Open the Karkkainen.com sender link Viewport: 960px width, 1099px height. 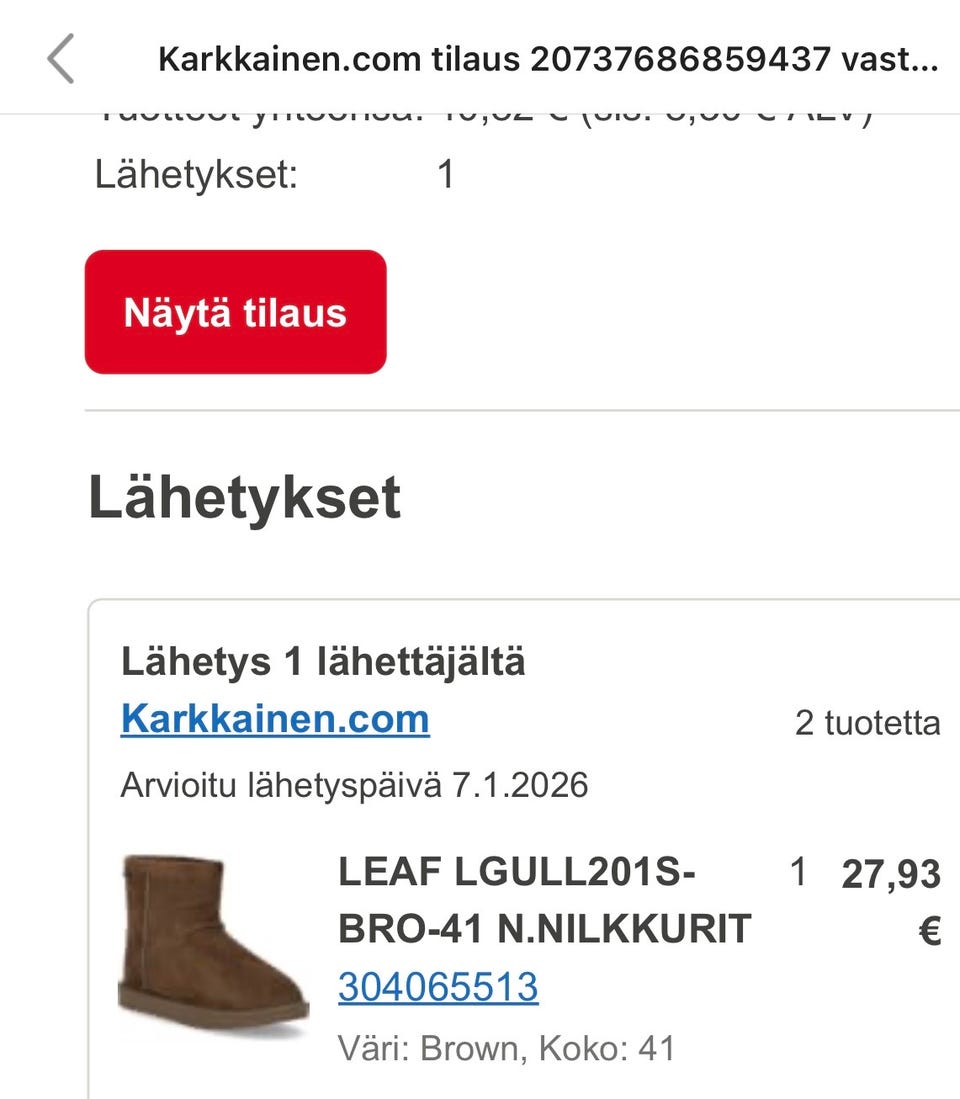coord(275,719)
